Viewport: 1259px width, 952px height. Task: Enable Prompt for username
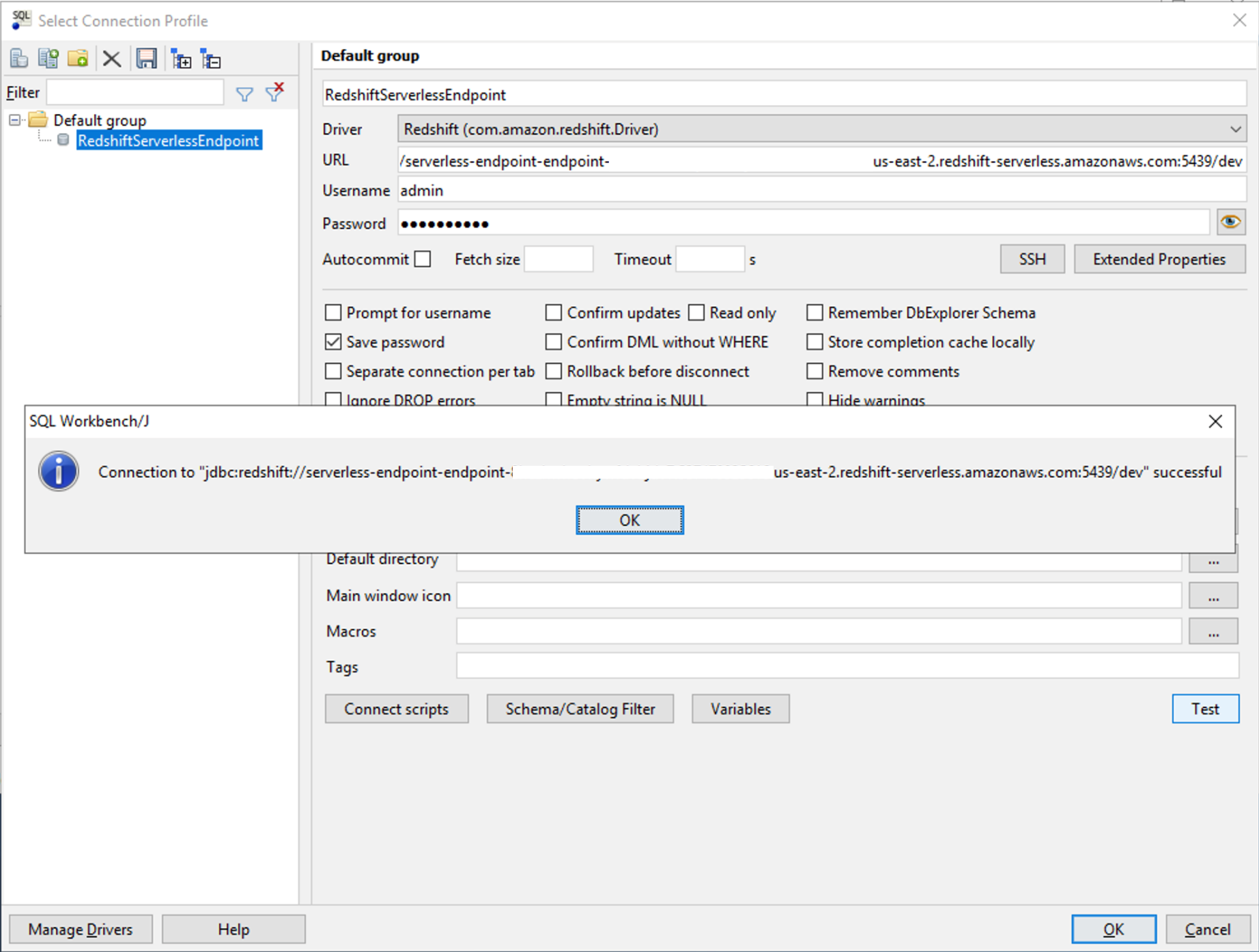333,313
